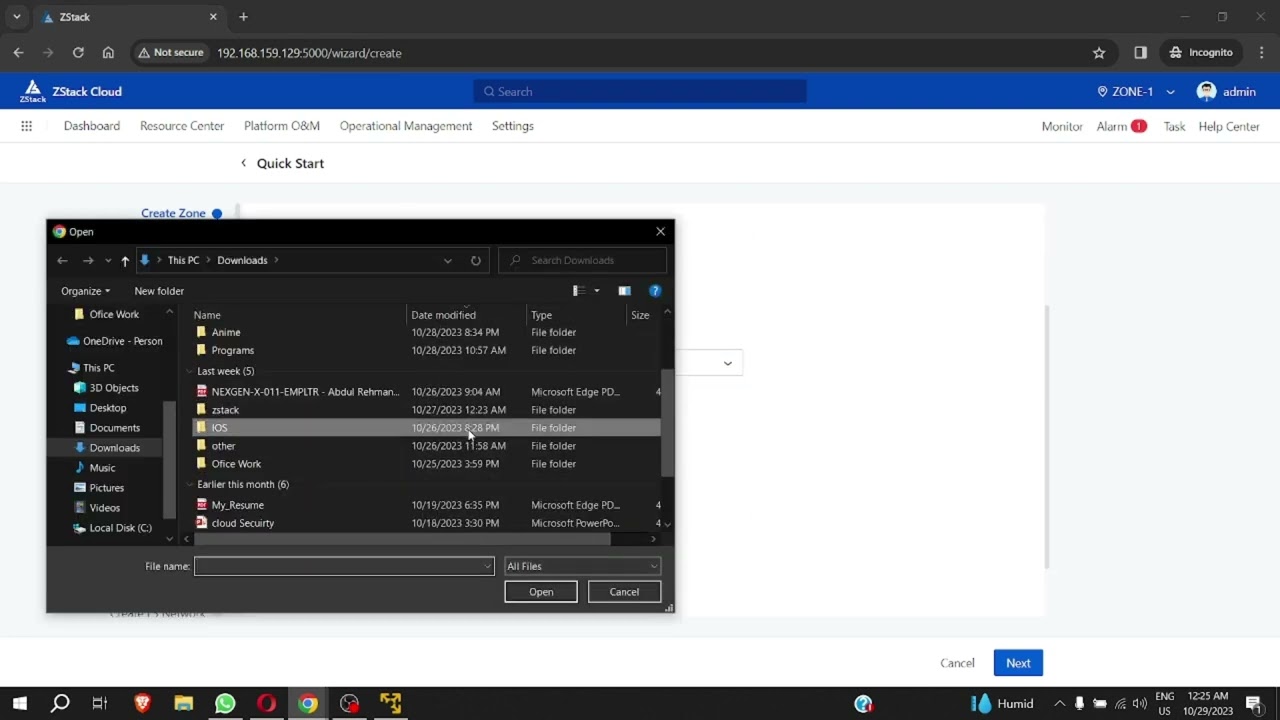The image size is (1280, 720).
Task: Cancel the Open file dialog
Action: [x=624, y=592]
